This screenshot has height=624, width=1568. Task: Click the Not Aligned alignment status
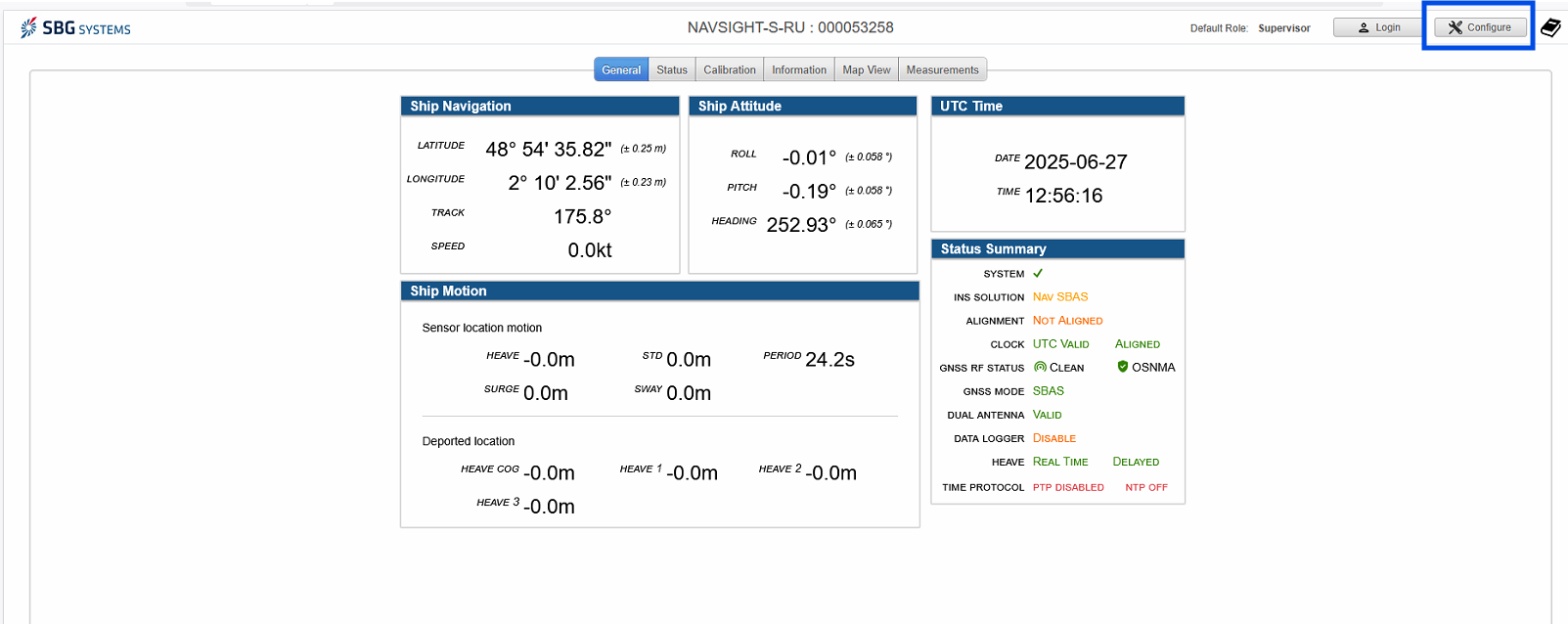tap(1067, 321)
